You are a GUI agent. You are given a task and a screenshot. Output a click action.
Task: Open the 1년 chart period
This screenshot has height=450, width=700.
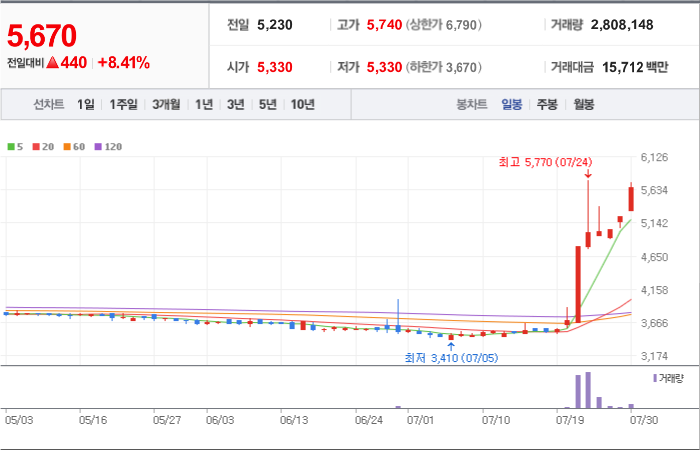tap(204, 104)
